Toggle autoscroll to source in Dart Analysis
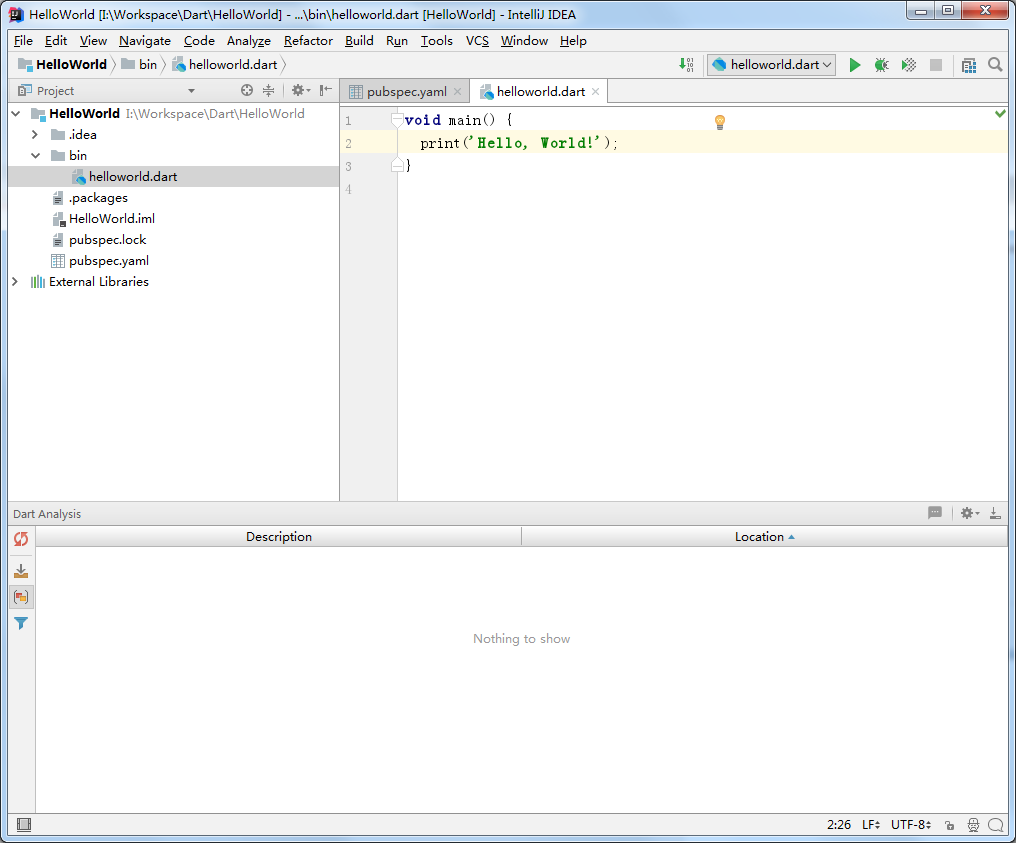 (21, 571)
